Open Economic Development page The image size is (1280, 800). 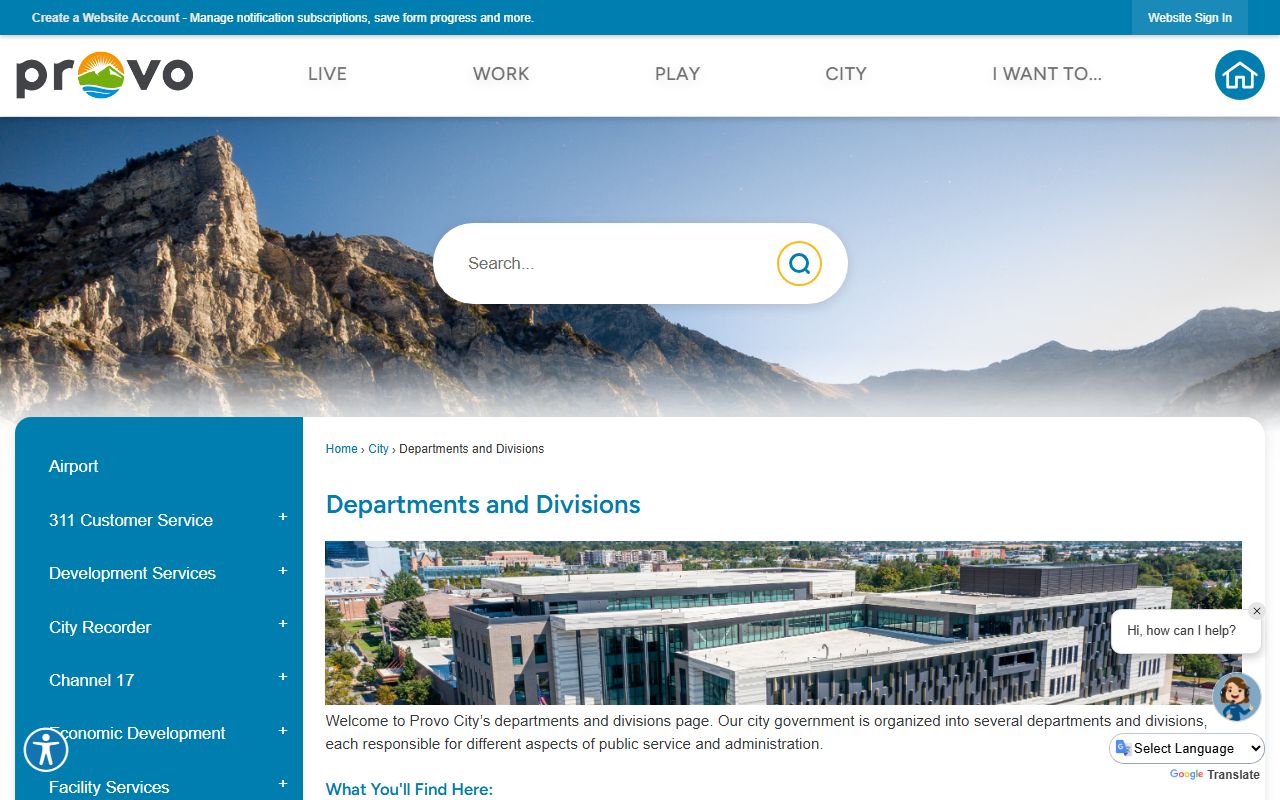(137, 733)
